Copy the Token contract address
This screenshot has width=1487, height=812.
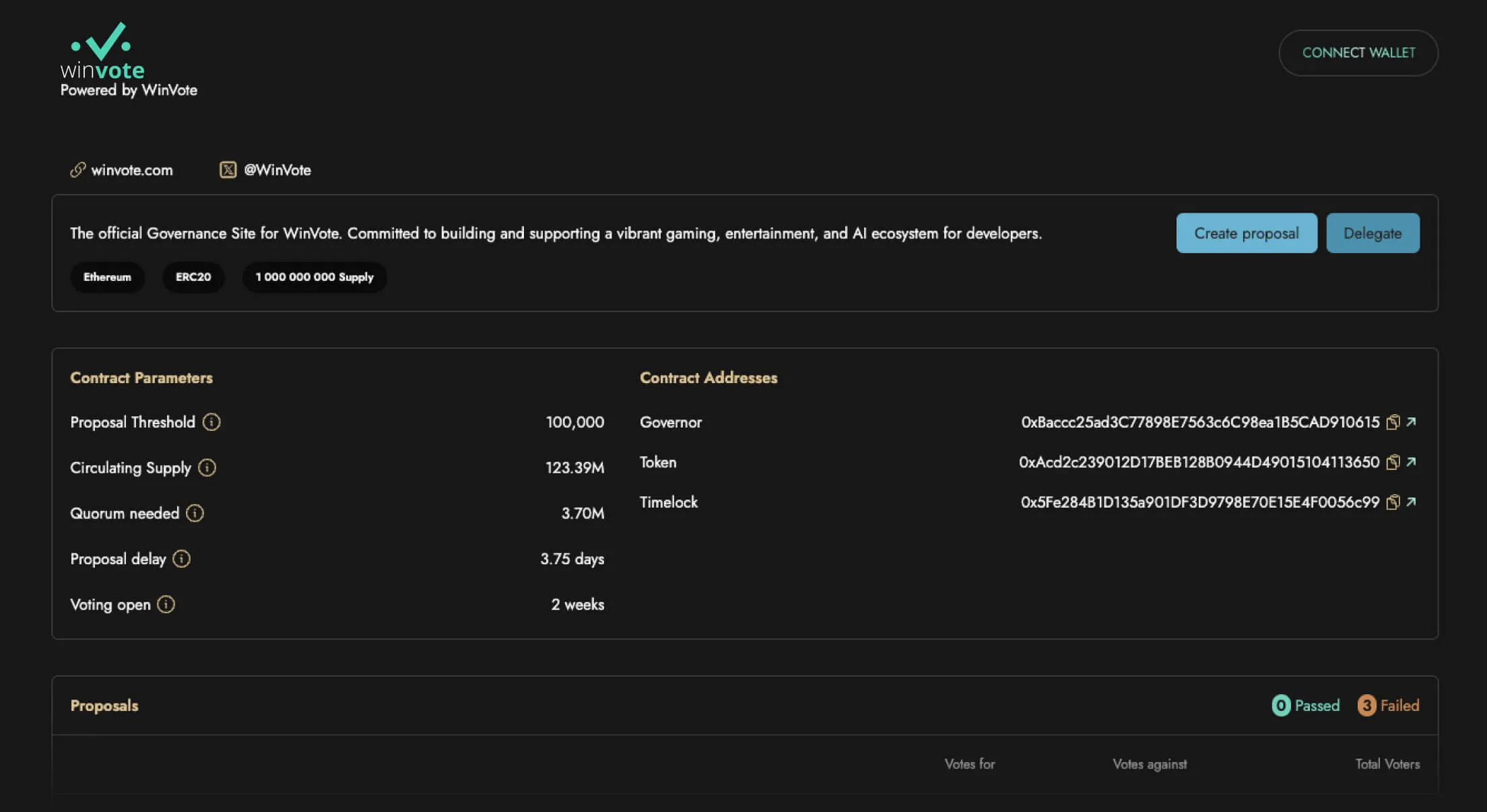click(x=1393, y=462)
